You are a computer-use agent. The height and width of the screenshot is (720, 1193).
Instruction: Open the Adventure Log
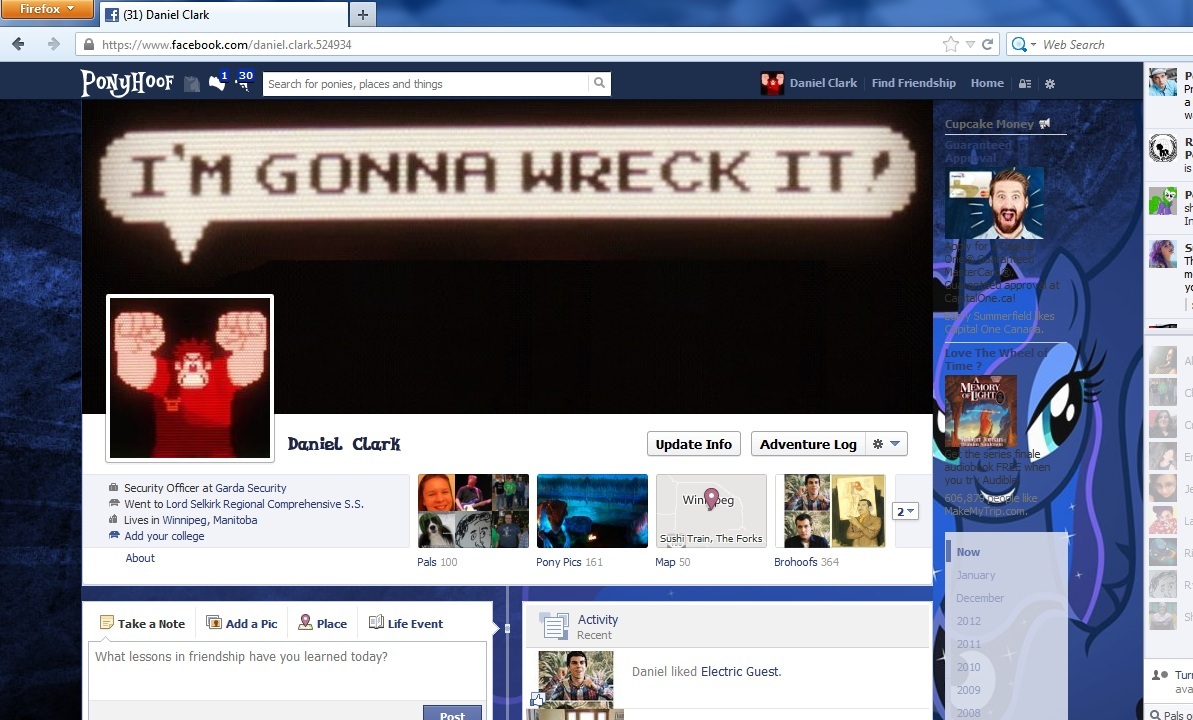click(807, 444)
